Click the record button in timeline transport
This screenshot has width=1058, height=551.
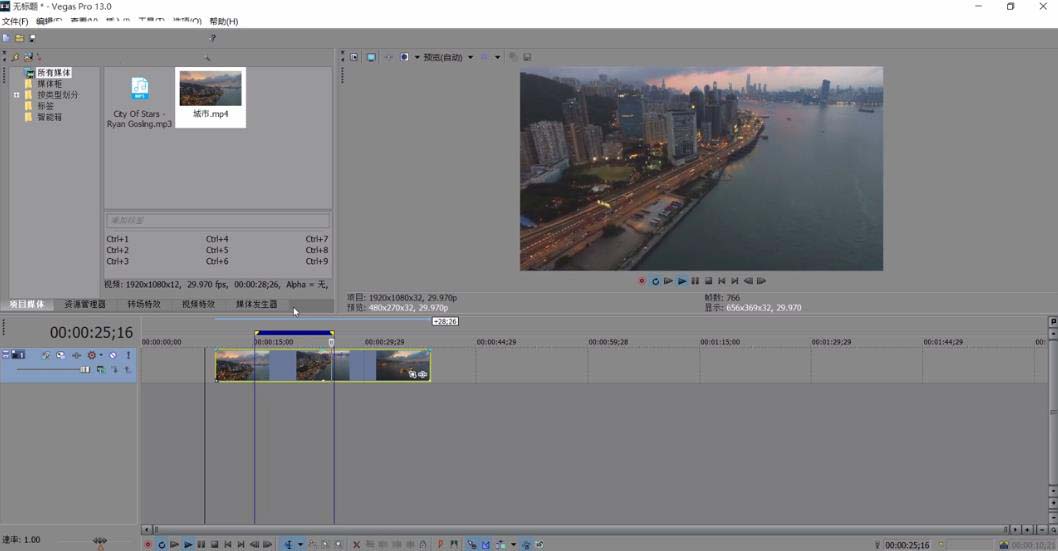point(148,545)
